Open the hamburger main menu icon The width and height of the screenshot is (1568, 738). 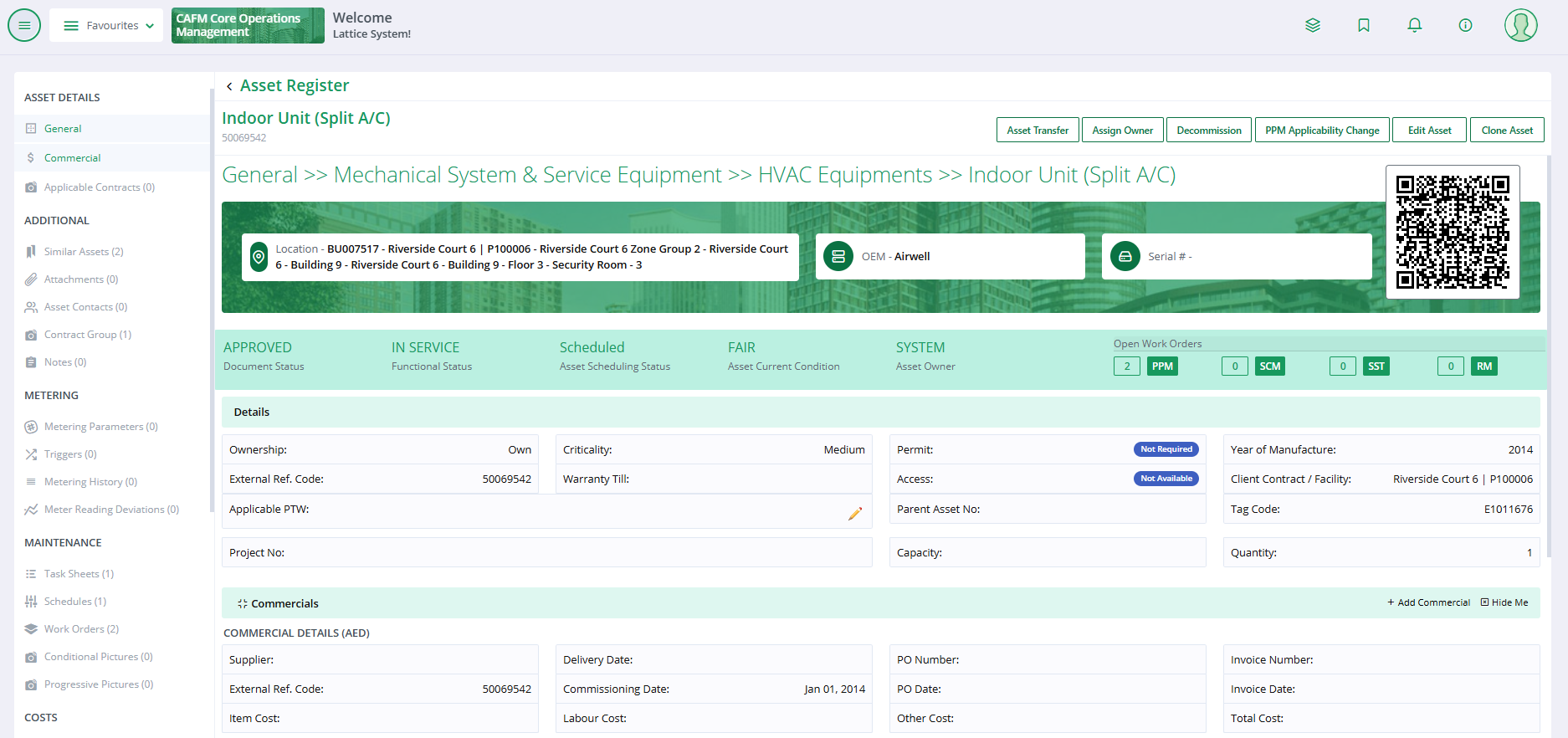[x=24, y=25]
